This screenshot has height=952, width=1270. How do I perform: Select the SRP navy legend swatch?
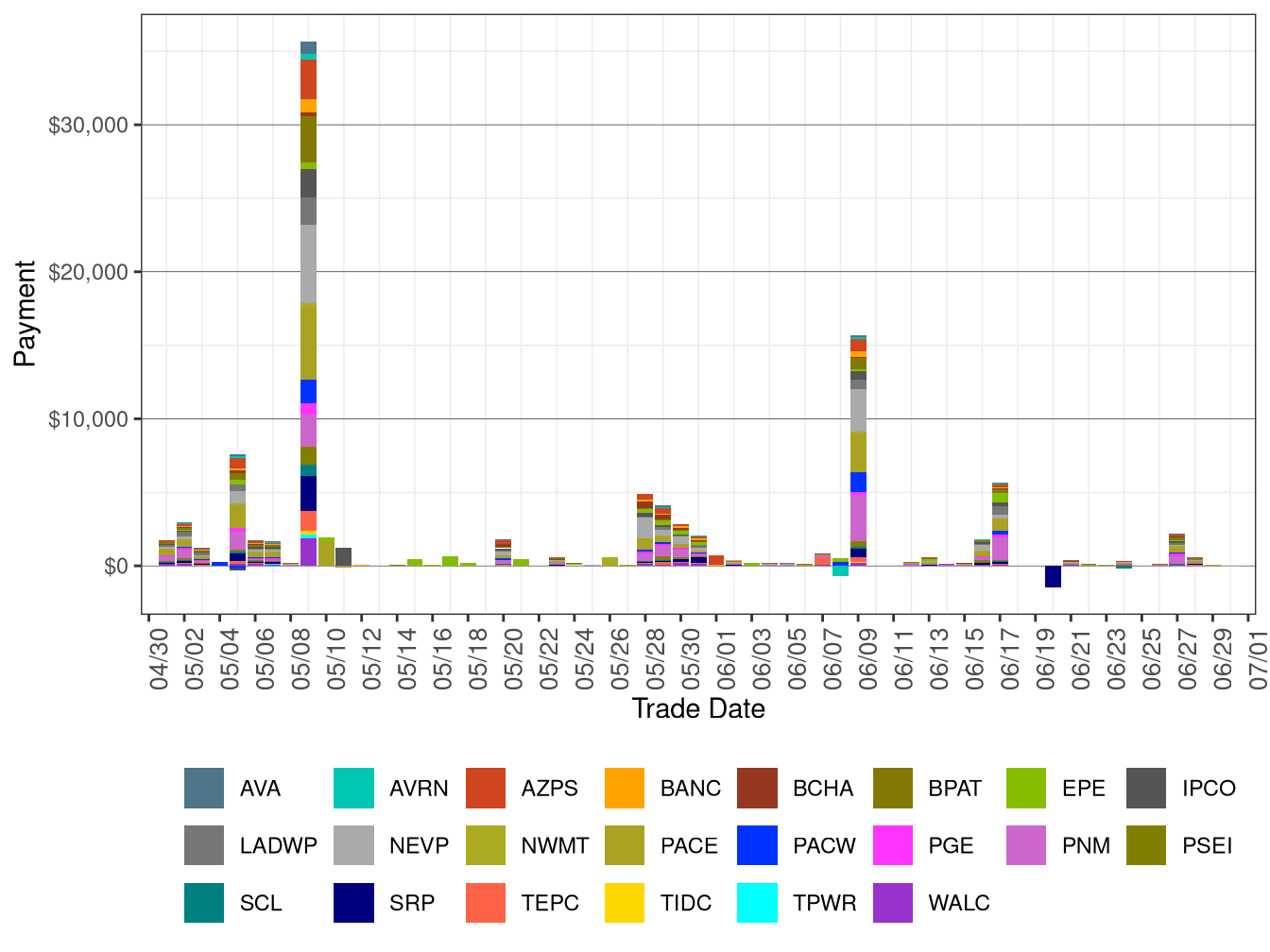353,903
